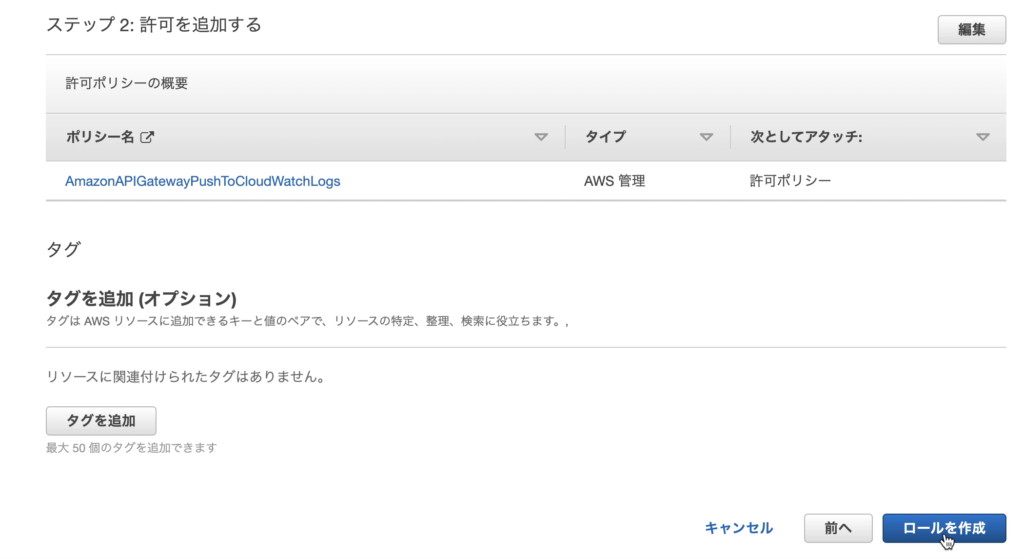Go back with the 前へ button

[838, 528]
